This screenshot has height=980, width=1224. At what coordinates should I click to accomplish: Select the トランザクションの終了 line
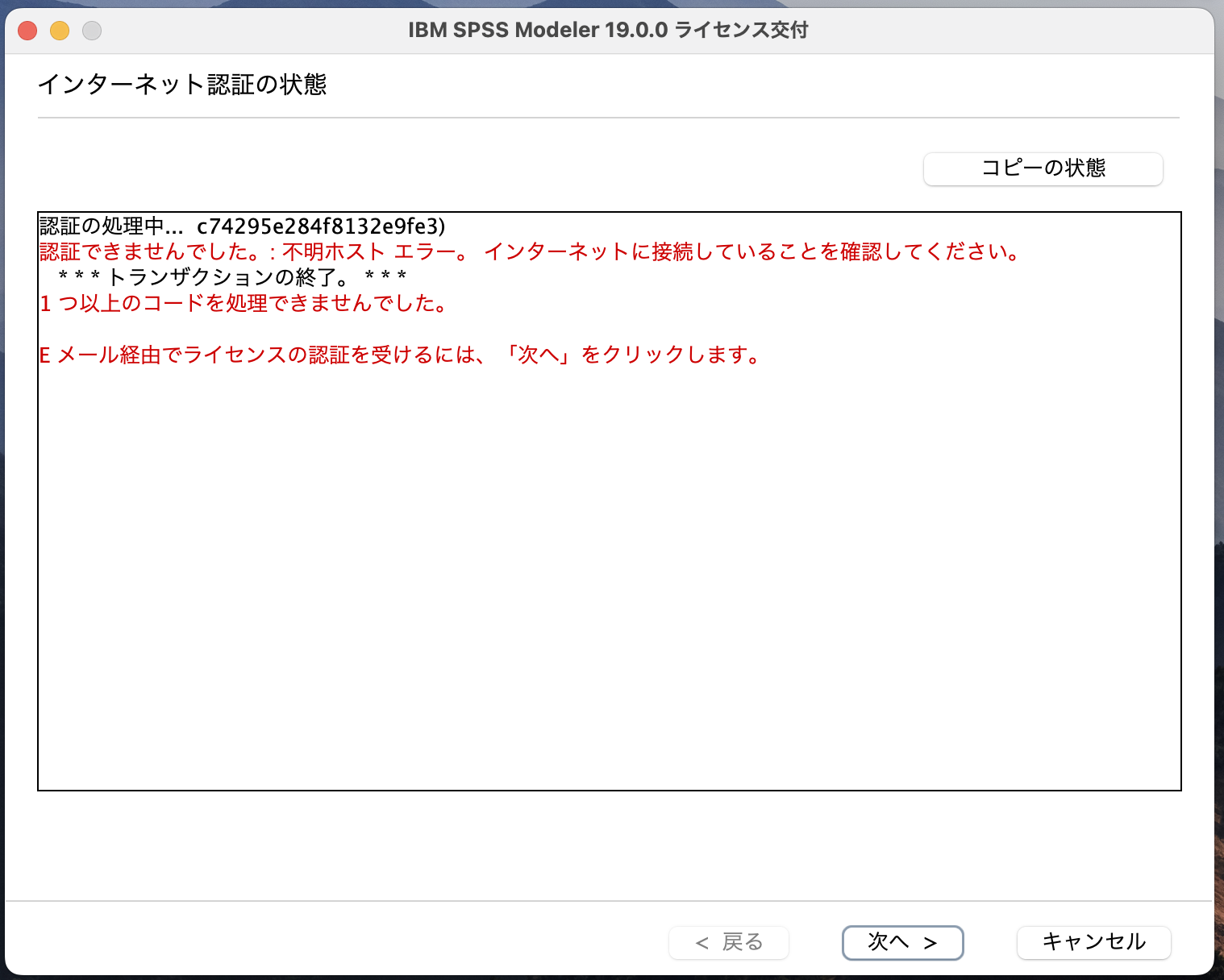[x=232, y=277]
